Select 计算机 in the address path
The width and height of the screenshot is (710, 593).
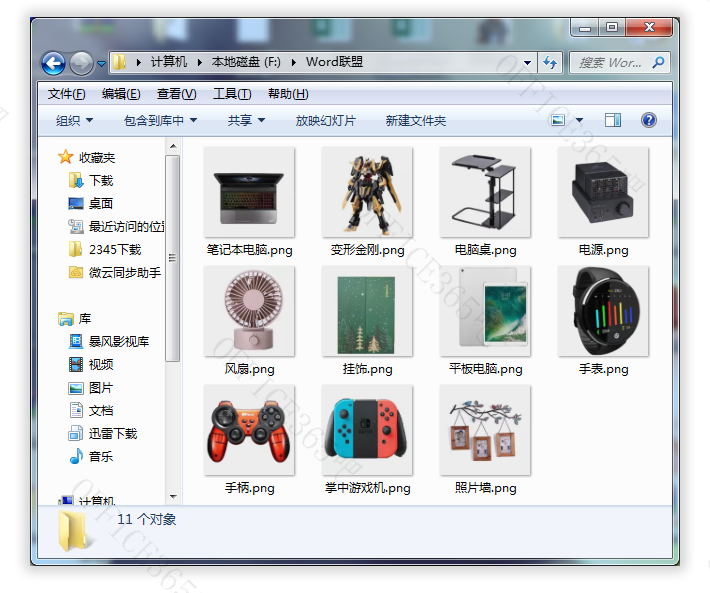coord(168,62)
